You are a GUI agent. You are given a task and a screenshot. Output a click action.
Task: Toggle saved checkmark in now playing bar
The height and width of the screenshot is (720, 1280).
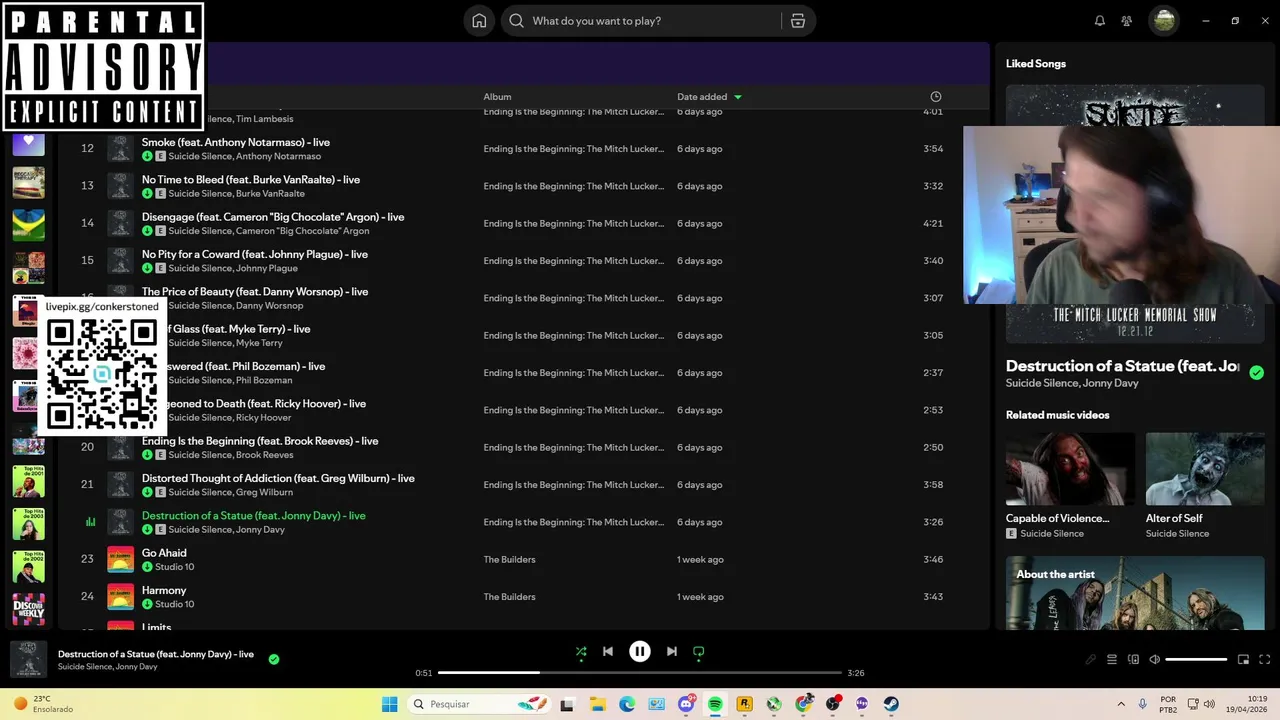coord(274,659)
